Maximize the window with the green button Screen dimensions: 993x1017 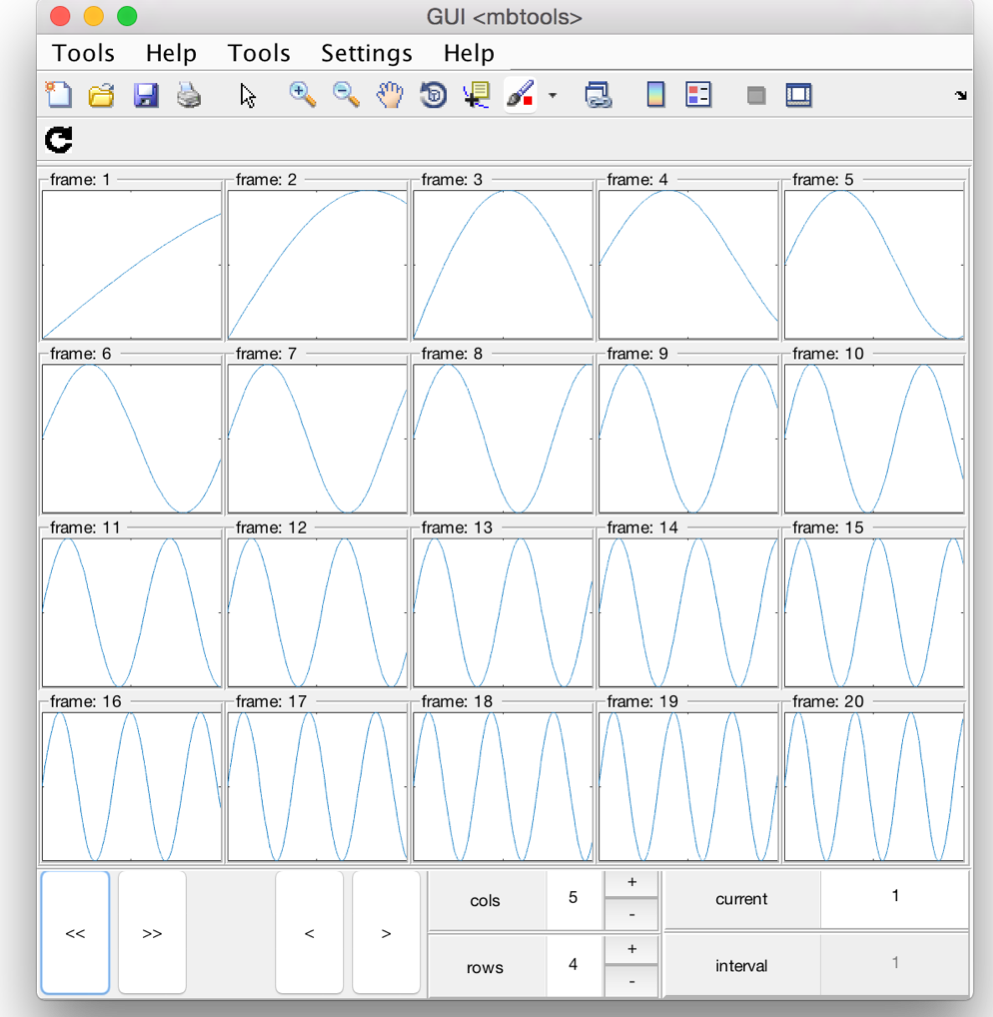pyautogui.click(x=127, y=16)
